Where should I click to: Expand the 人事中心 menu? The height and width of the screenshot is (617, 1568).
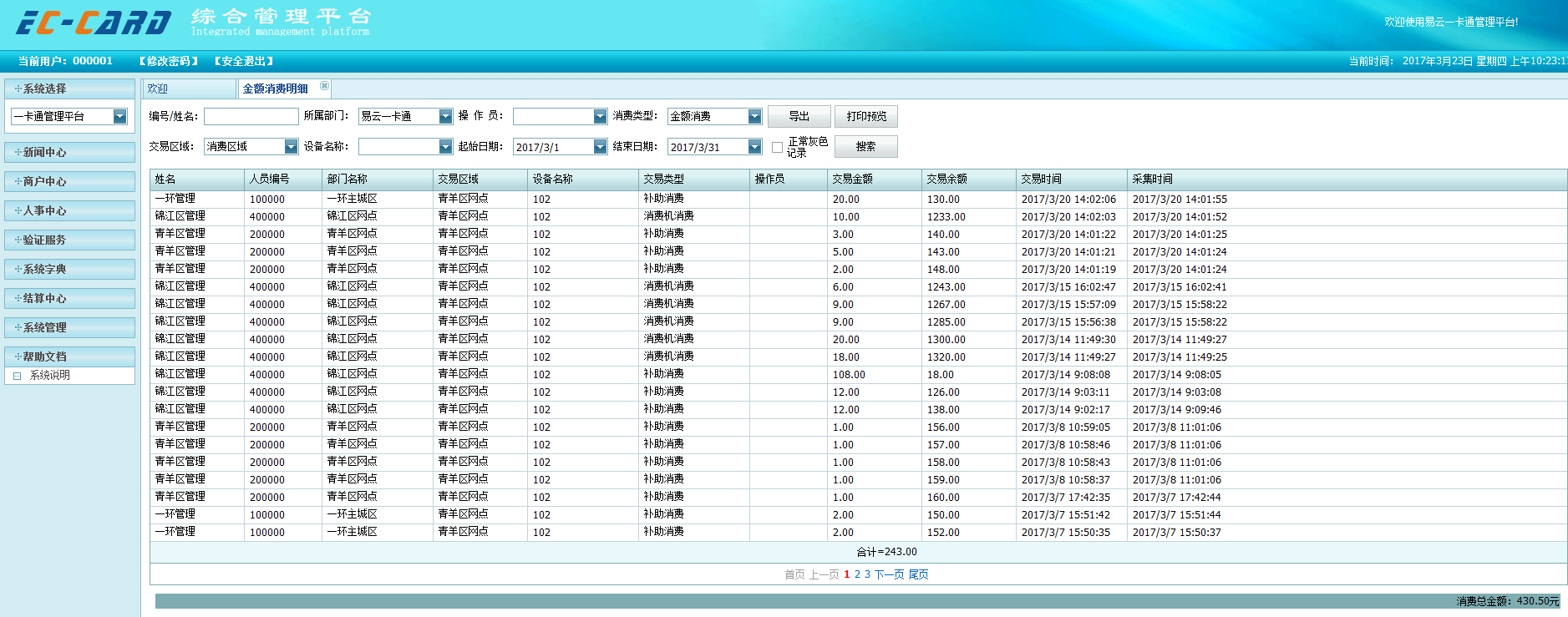pos(69,210)
